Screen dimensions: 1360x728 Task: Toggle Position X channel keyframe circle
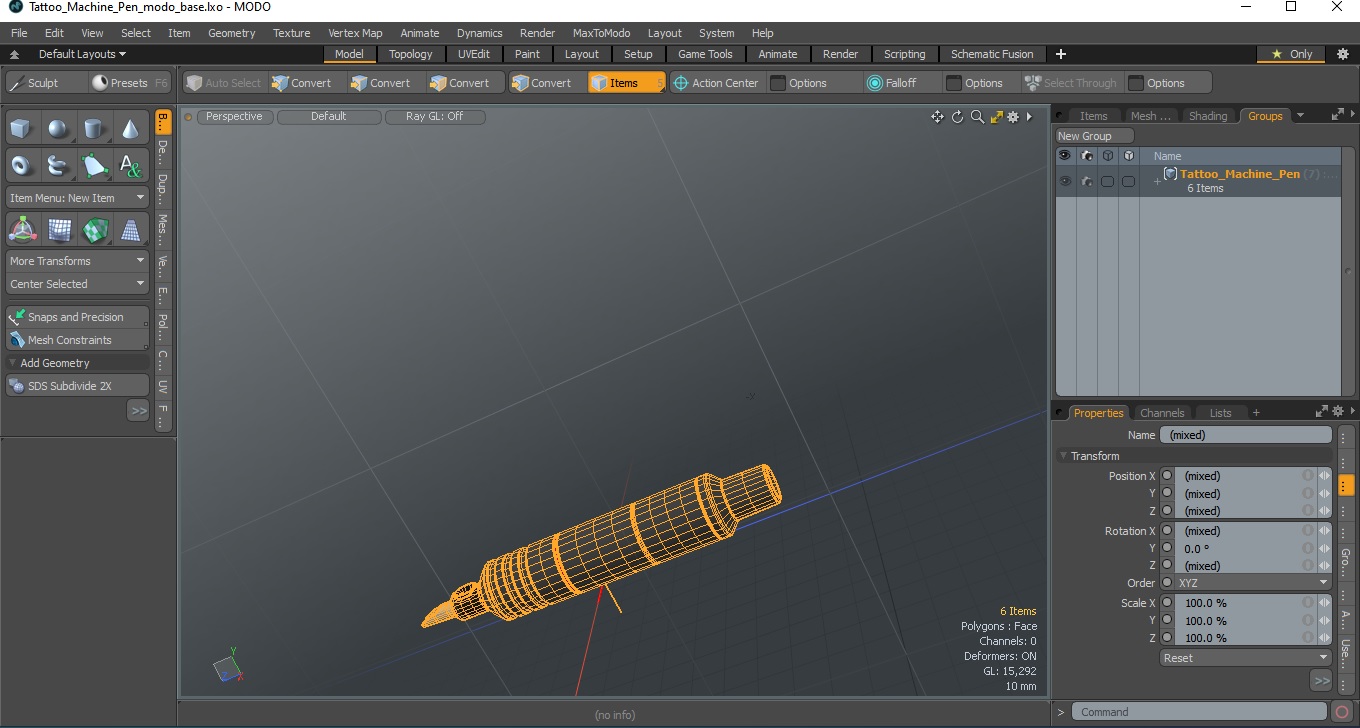(x=1167, y=476)
